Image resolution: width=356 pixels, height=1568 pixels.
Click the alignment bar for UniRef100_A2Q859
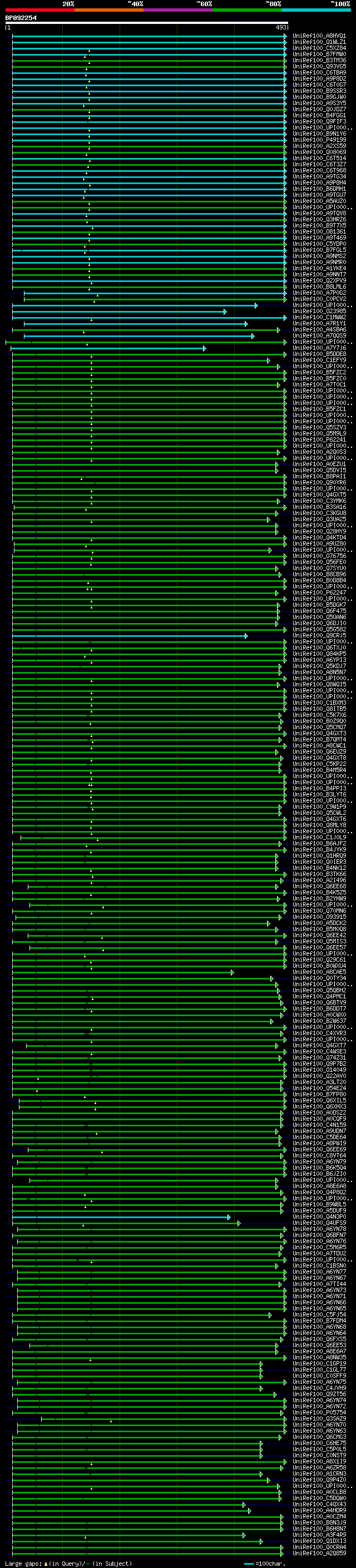(149, 1554)
